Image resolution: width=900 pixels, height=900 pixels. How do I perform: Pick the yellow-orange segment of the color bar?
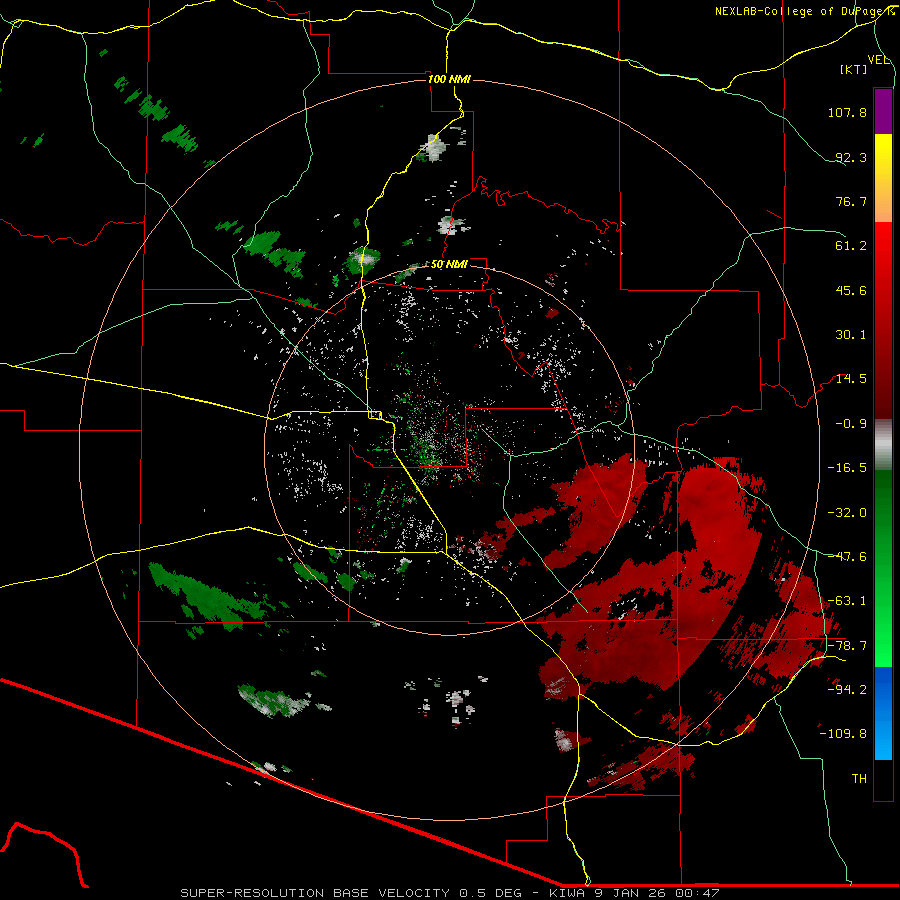[x=883, y=178]
